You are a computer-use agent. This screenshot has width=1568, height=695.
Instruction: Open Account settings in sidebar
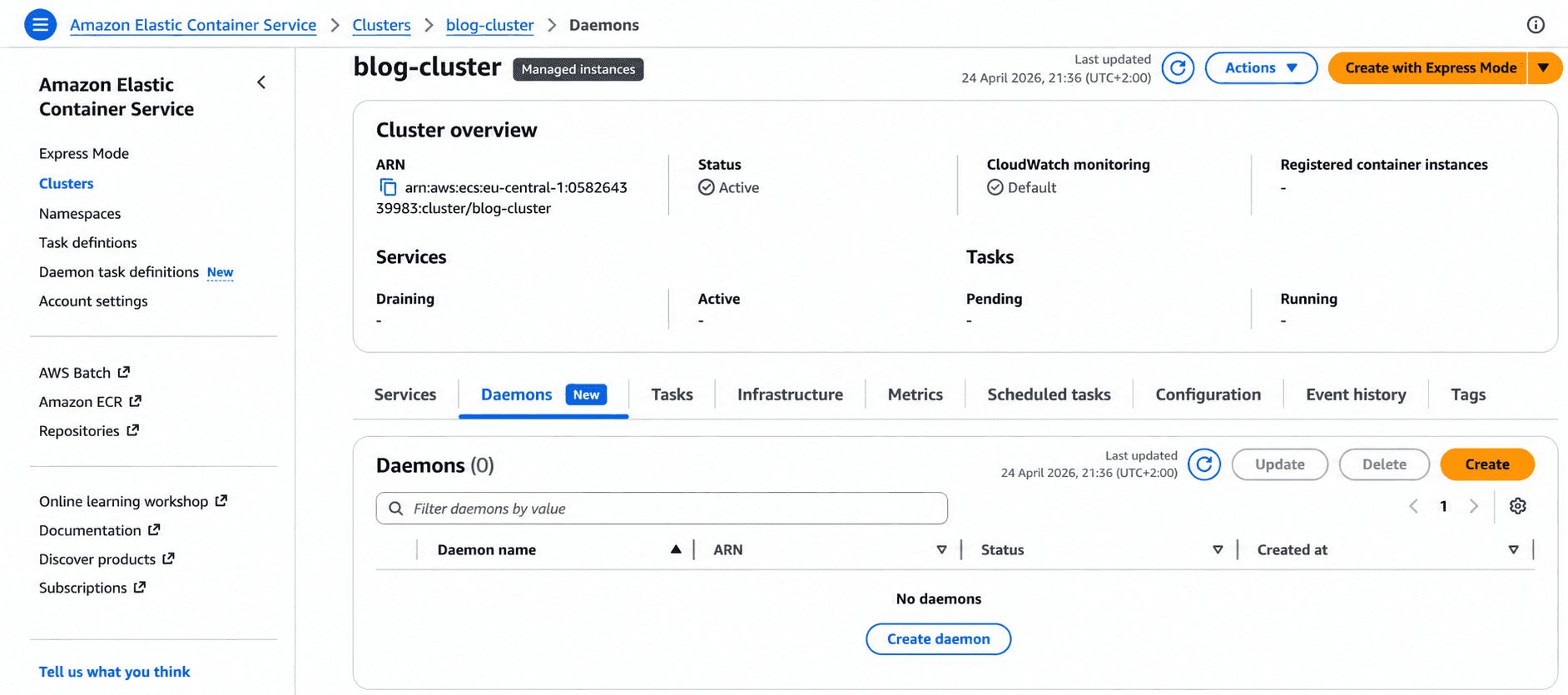(x=93, y=301)
